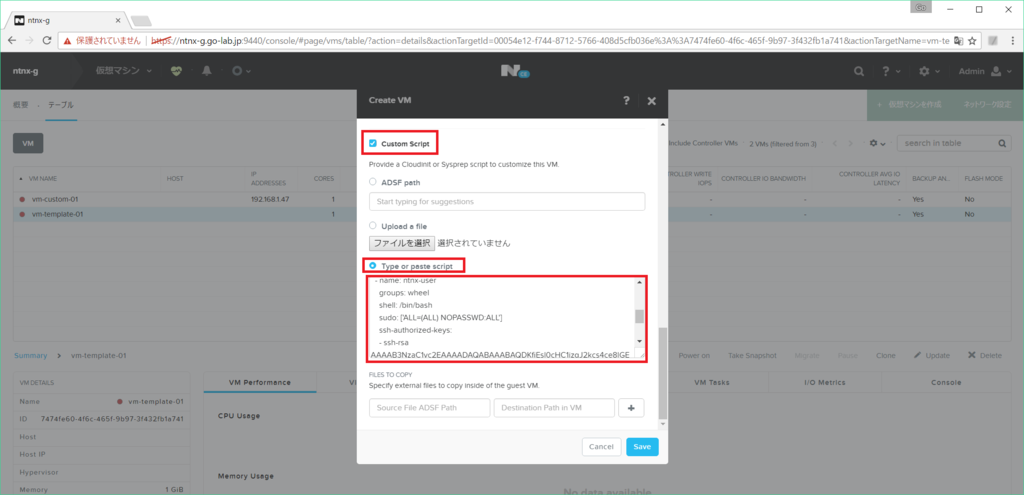Click the Delete X action
This screenshot has height=495, width=1024.
click(x=984, y=355)
